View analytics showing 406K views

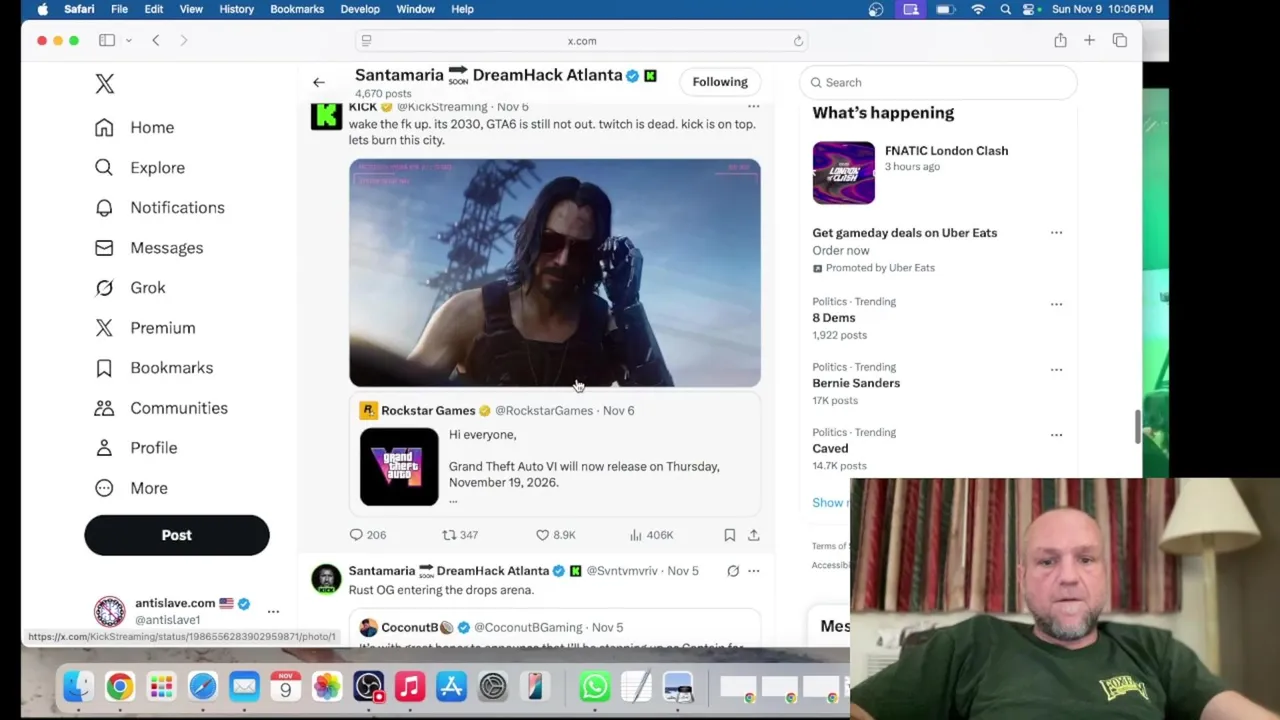(651, 535)
